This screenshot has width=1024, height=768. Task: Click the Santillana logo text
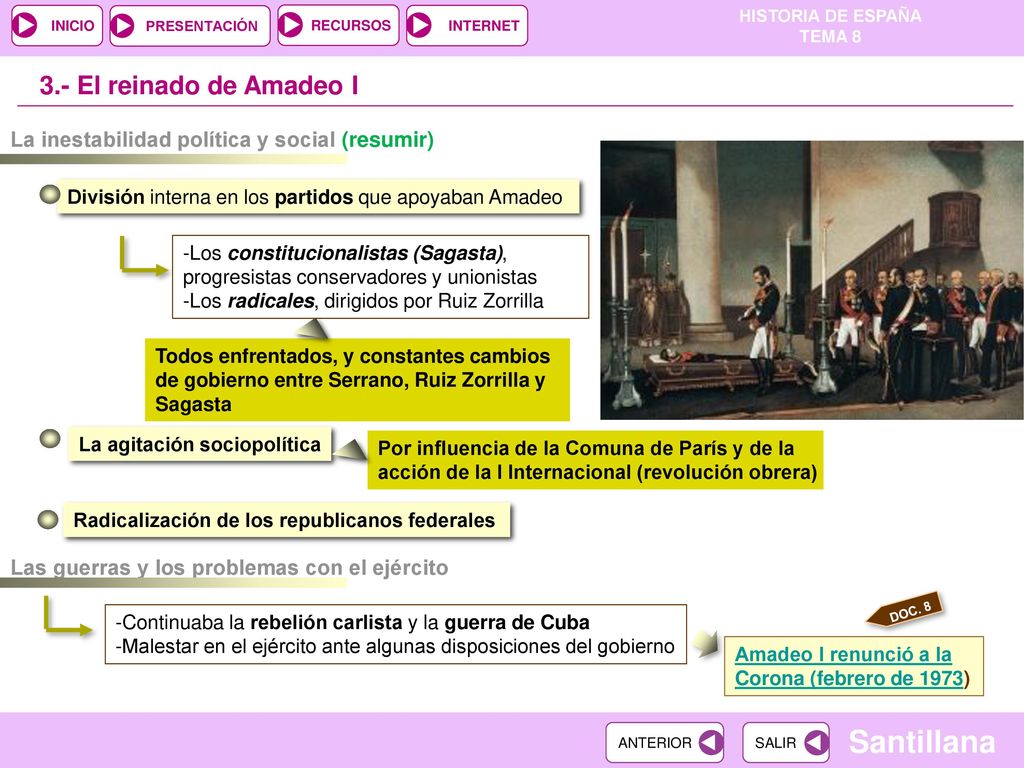921,742
